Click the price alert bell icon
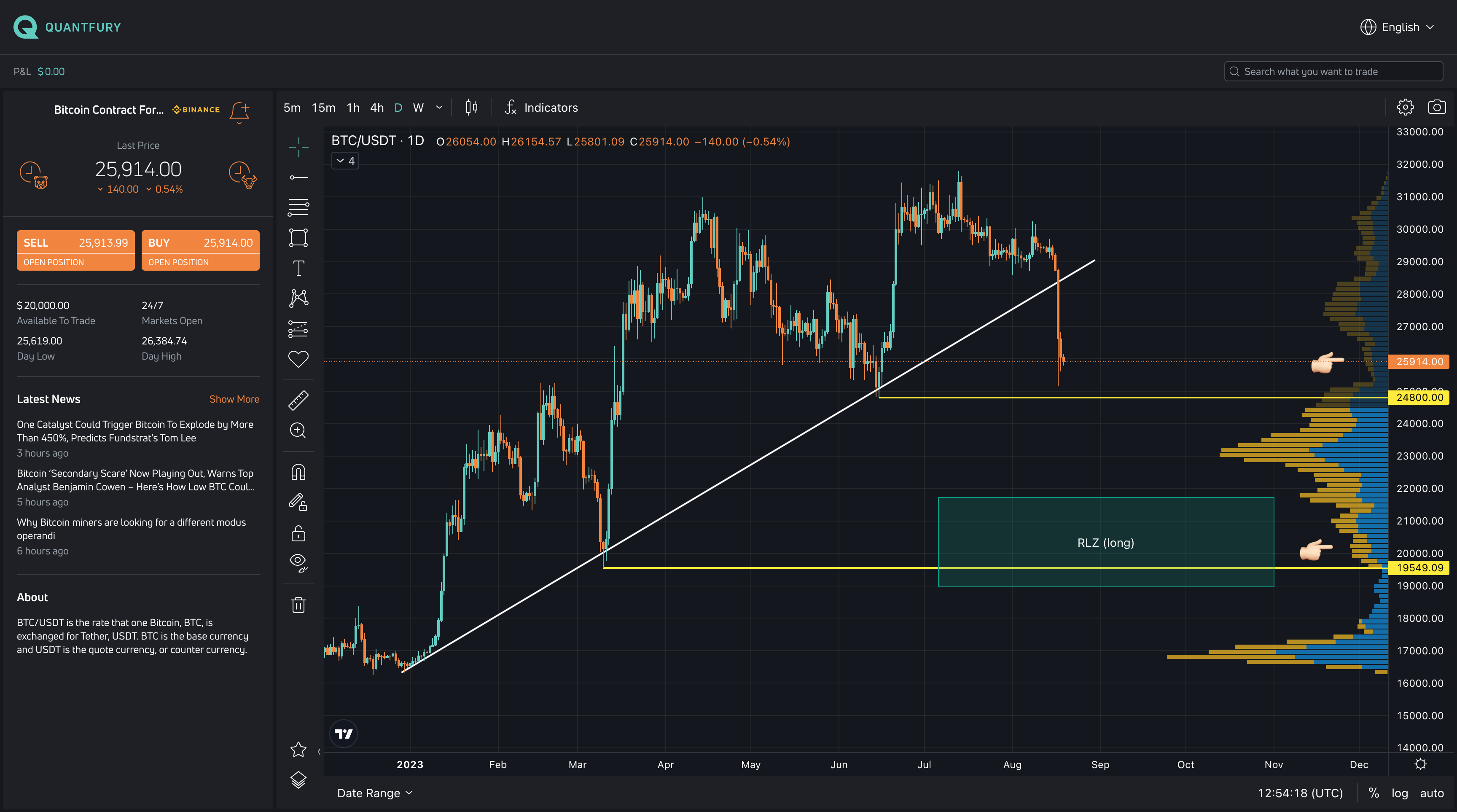The image size is (1457, 812). coord(239,111)
